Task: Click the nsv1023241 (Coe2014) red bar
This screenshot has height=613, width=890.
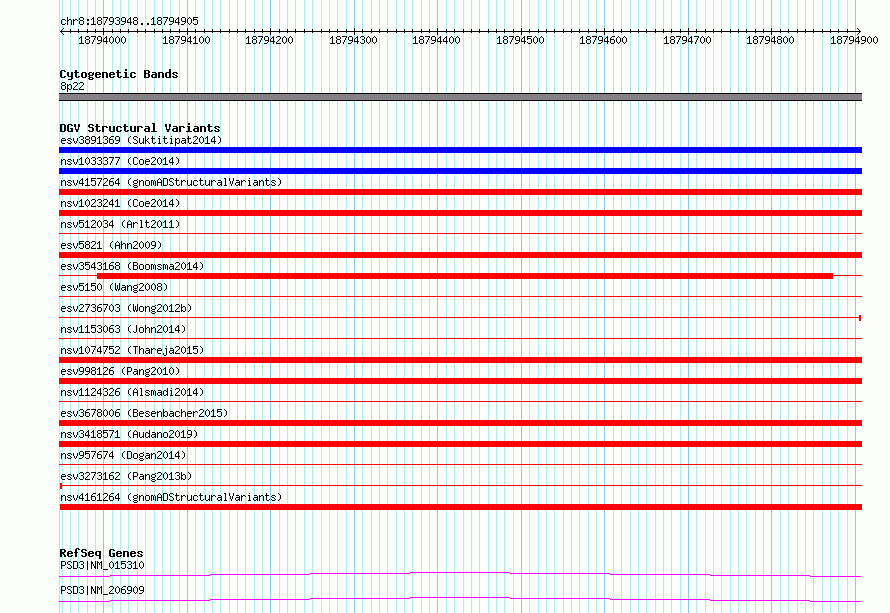Action: tap(460, 213)
